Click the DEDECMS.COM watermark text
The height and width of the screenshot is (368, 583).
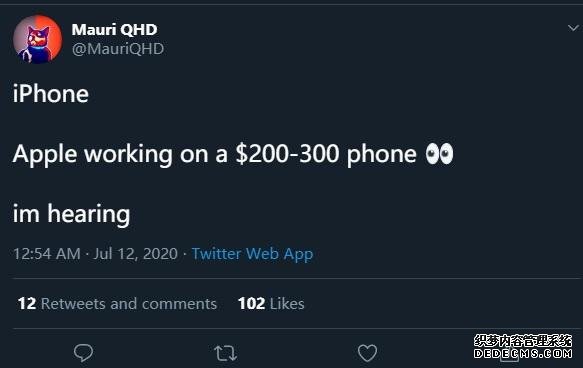(x=523, y=353)
